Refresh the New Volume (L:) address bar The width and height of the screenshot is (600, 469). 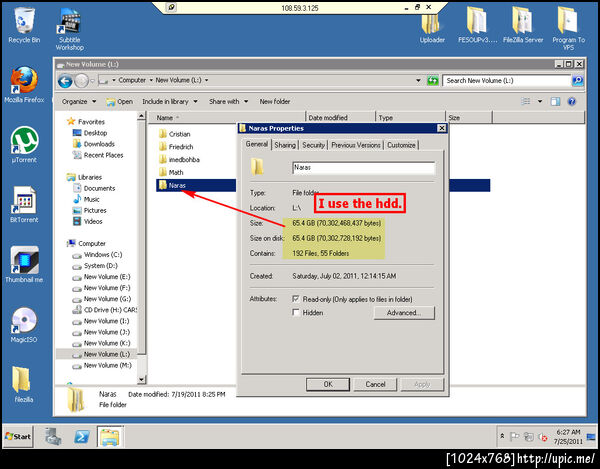pyautogui.click(x=432, y=80)
